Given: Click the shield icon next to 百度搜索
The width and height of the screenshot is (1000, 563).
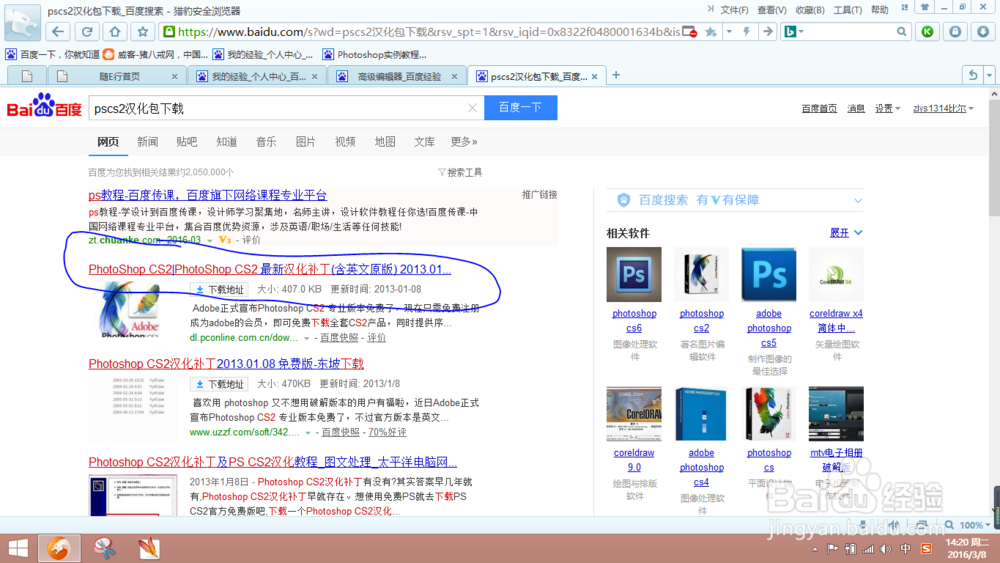Looking at the screenshot, I should pyautogui.click(x=624, y=200).
